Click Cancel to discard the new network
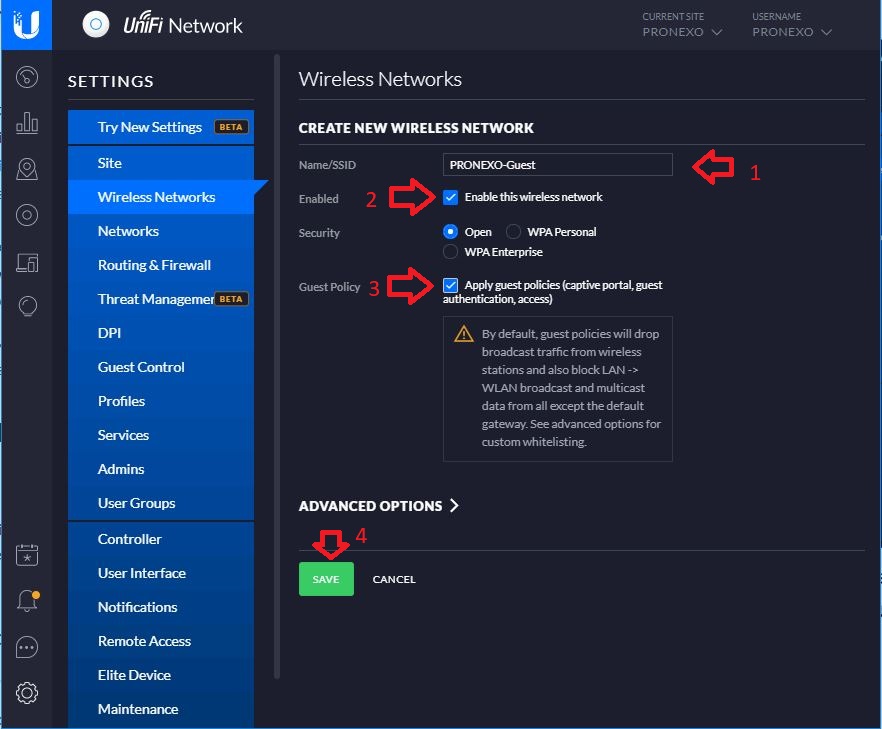This screenshot has width=882, height=729. coord(394,579)
